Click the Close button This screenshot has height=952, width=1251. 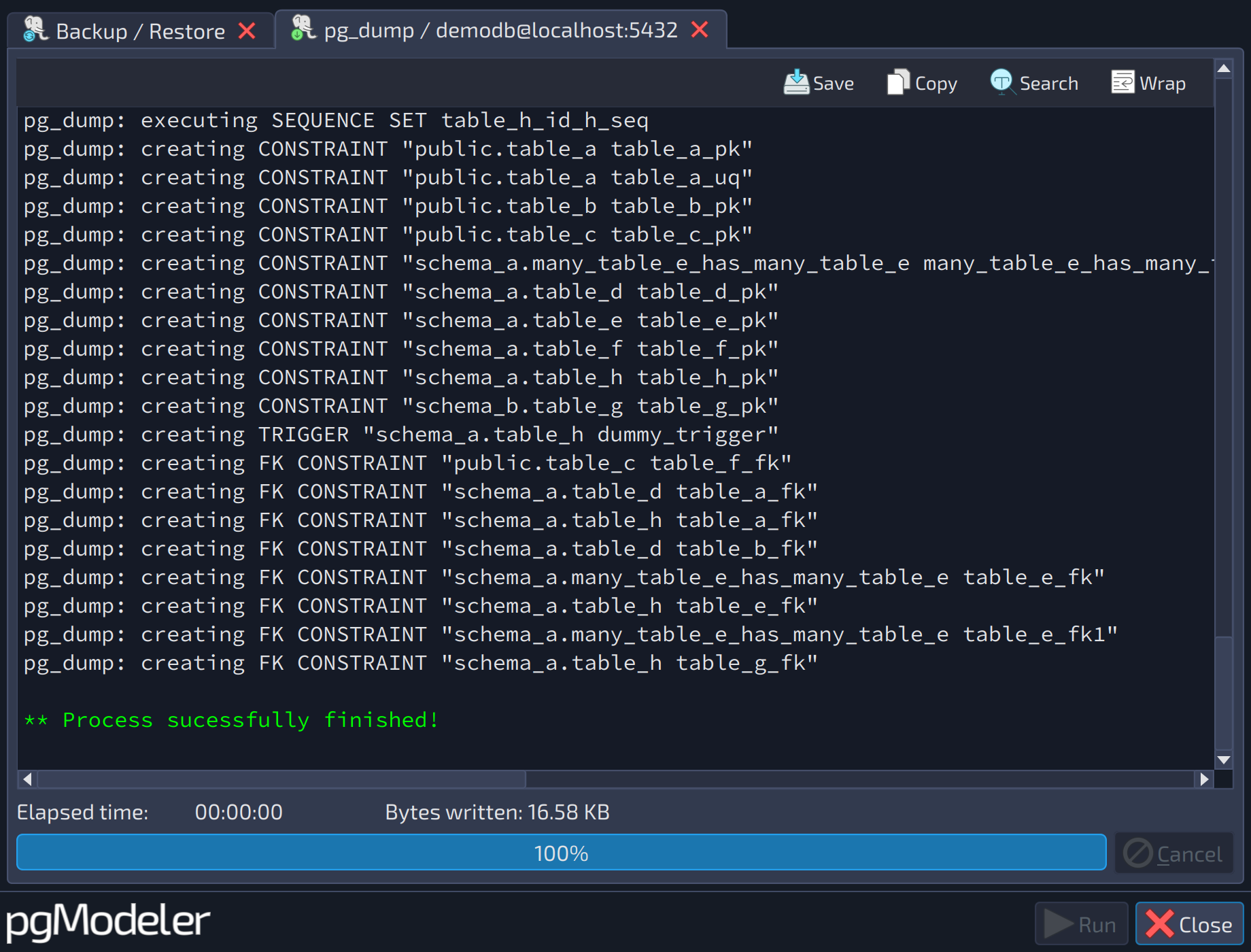click(x=1189, y=924)
